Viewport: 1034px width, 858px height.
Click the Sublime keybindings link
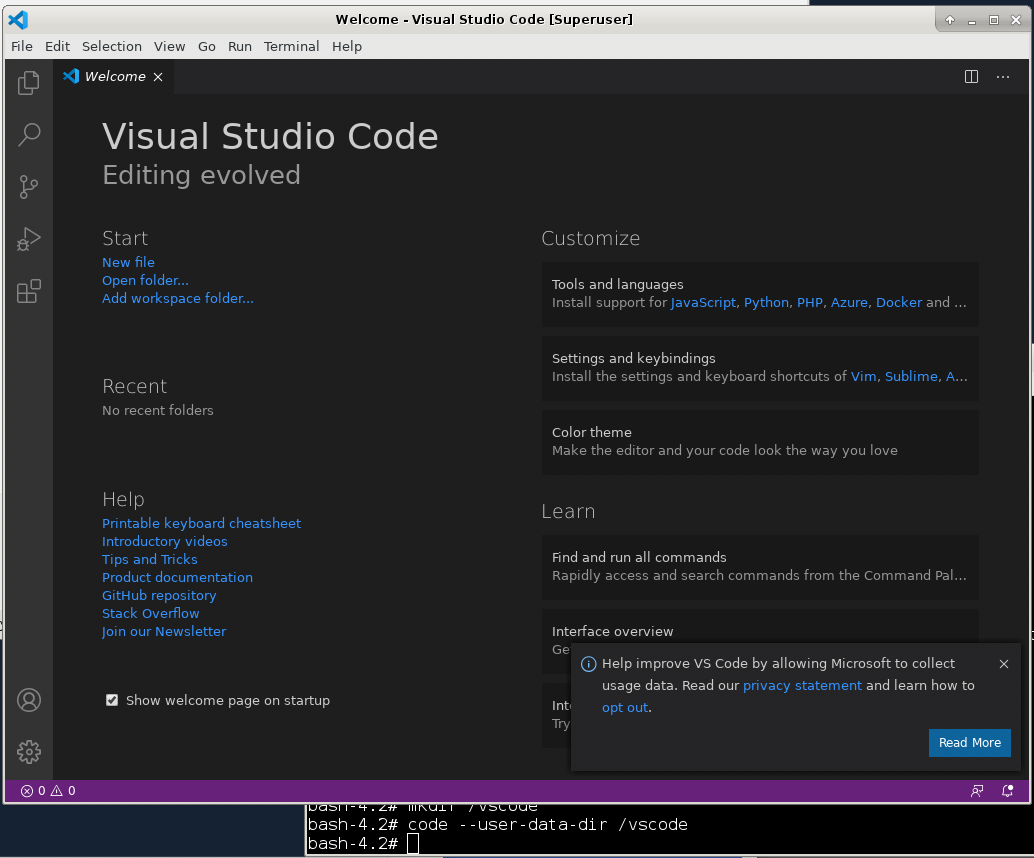(911, 377)
